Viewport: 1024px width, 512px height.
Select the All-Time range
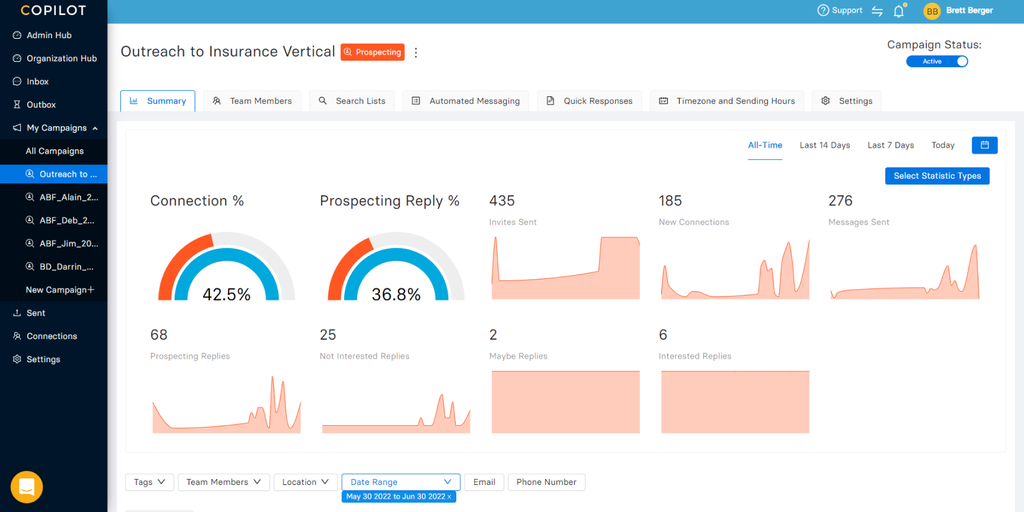[x=765, y=145]
